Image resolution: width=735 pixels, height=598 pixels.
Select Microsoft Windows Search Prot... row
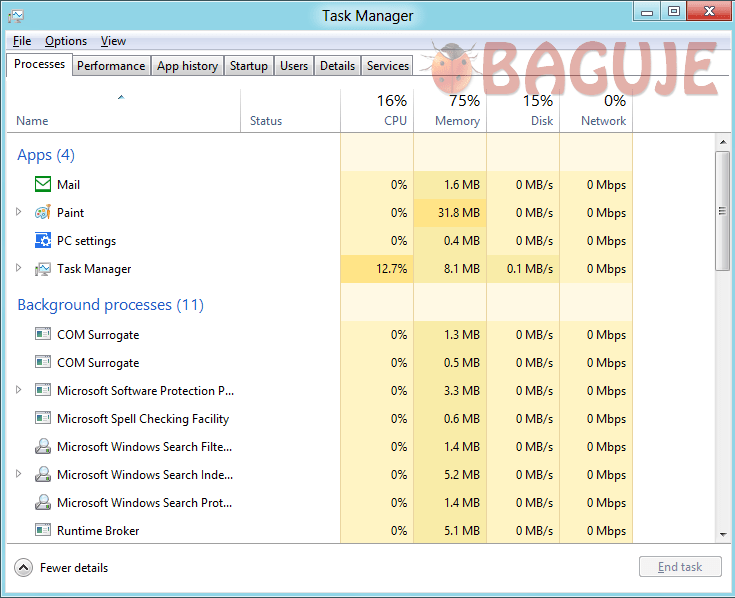[x=320, y=502]
